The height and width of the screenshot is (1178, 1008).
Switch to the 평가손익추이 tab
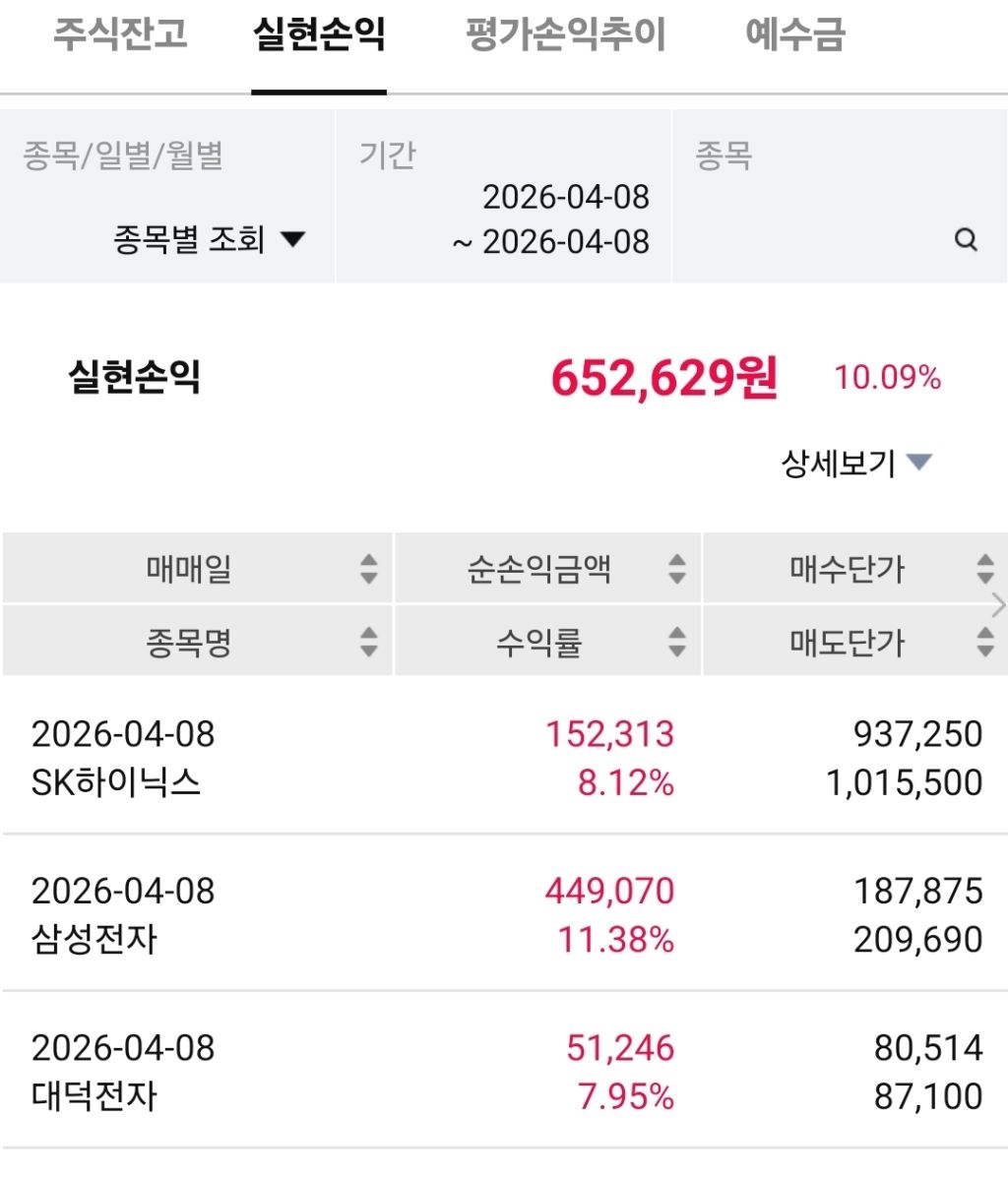[565, 35]
